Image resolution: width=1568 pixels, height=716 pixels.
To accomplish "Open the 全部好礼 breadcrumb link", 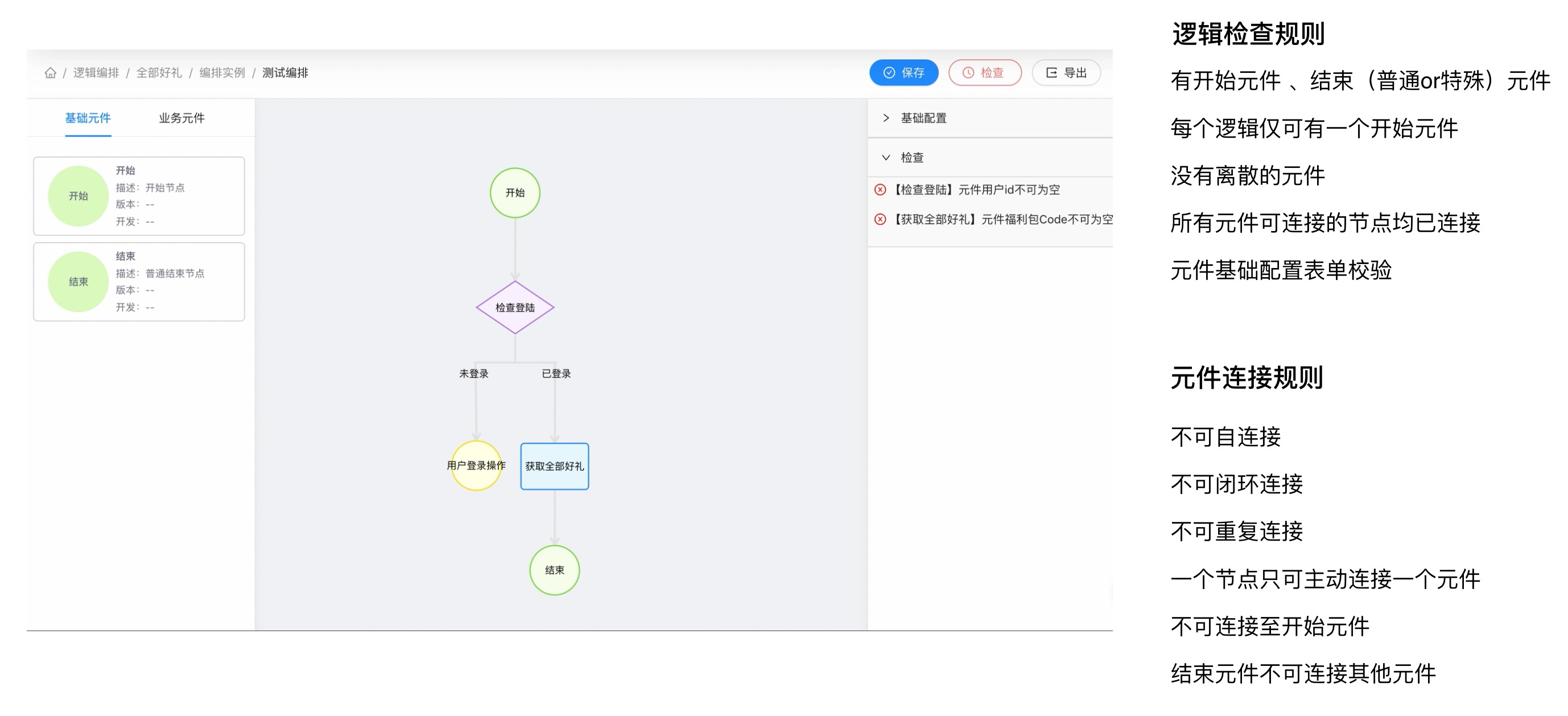I will [159, 73].
